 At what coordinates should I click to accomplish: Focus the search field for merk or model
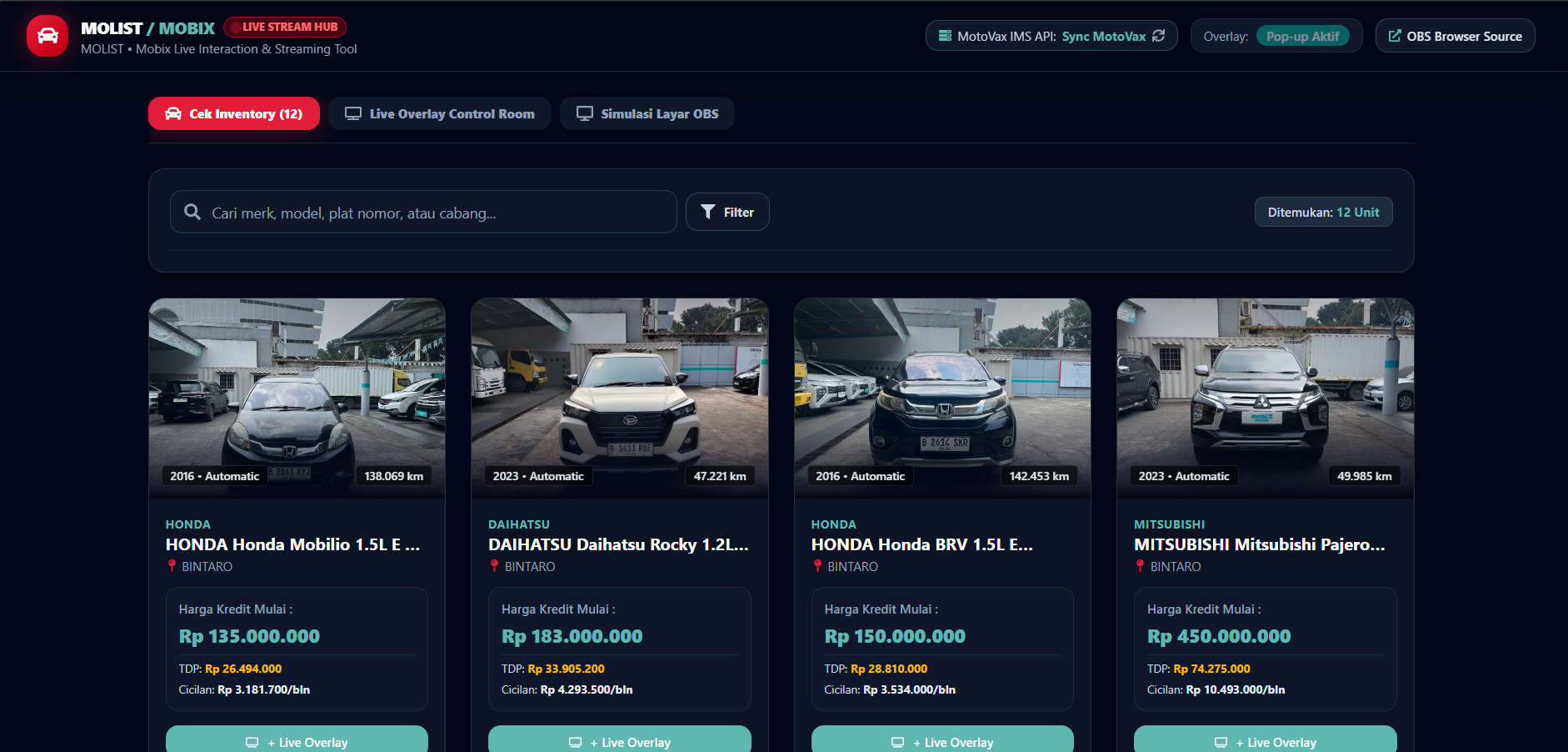[423, 212]
